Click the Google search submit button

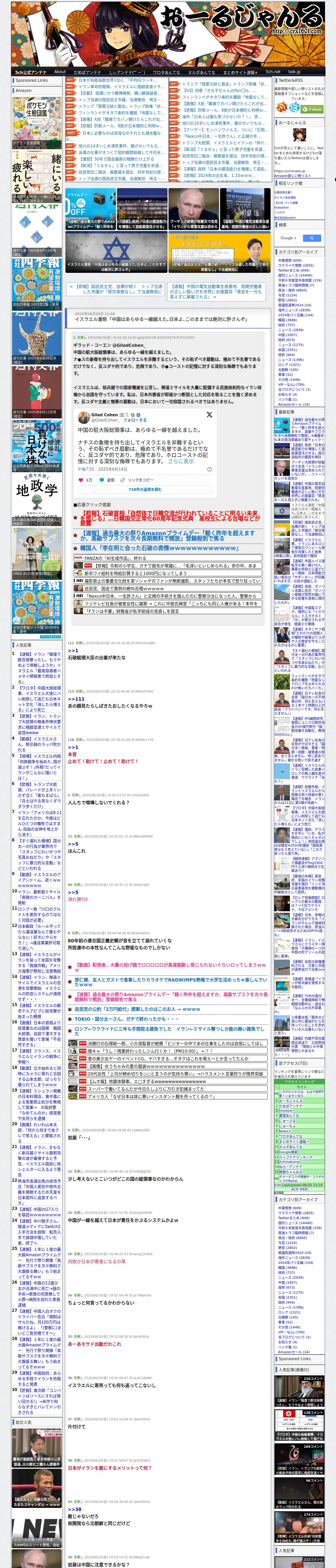coord(312,238)
